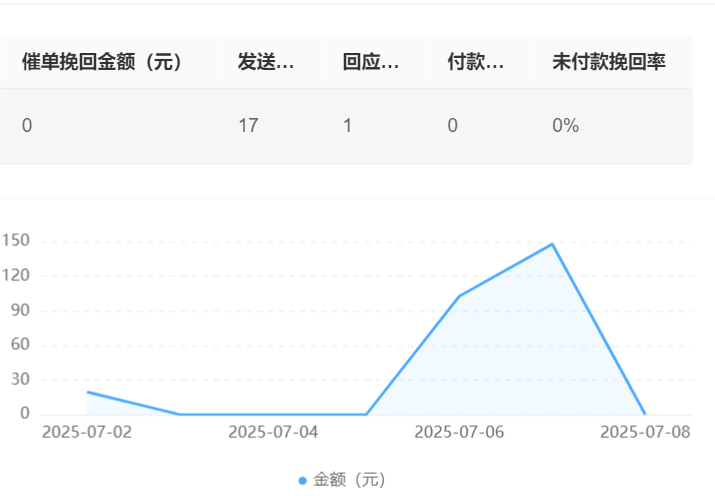Select the value 17 in the 发送 column
The width and height of the screenshot is (715, 496).
coord(249,125)
